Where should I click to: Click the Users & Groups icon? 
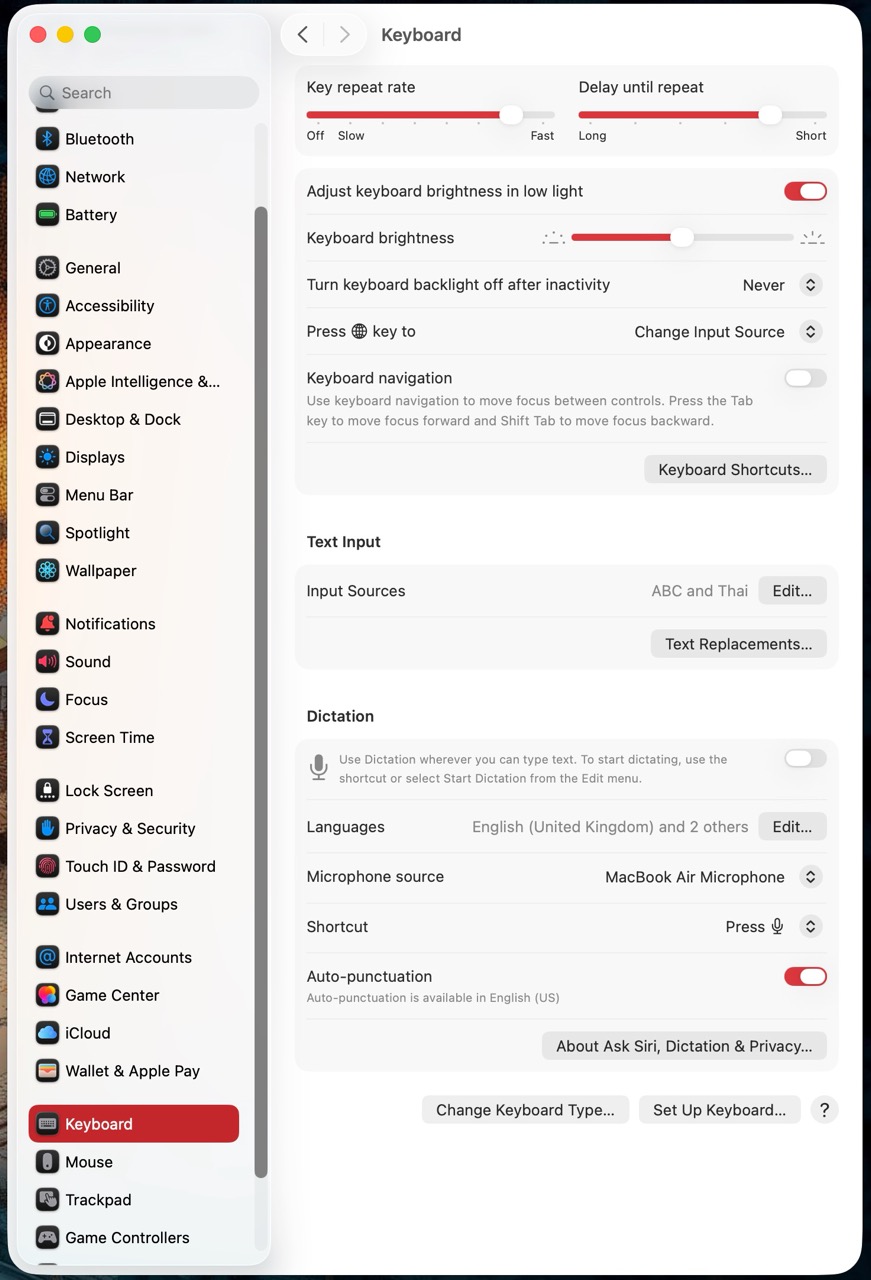tap(47, 904)
